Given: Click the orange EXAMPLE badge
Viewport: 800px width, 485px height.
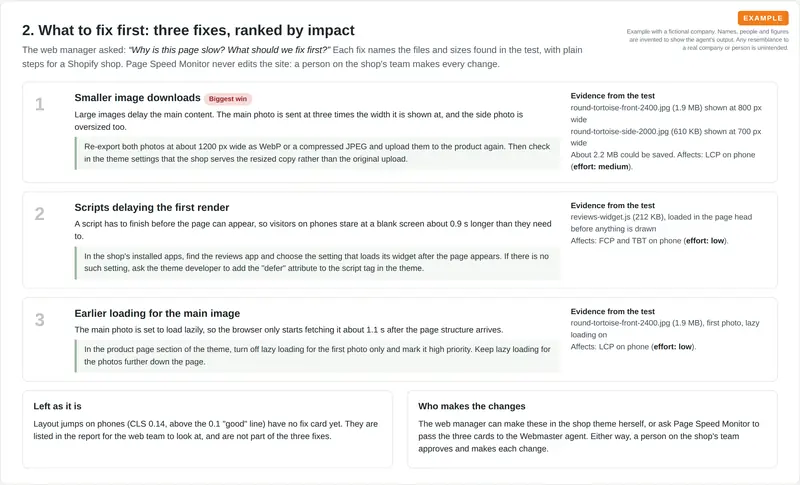Looking at the screenshot, I should 763,18.
